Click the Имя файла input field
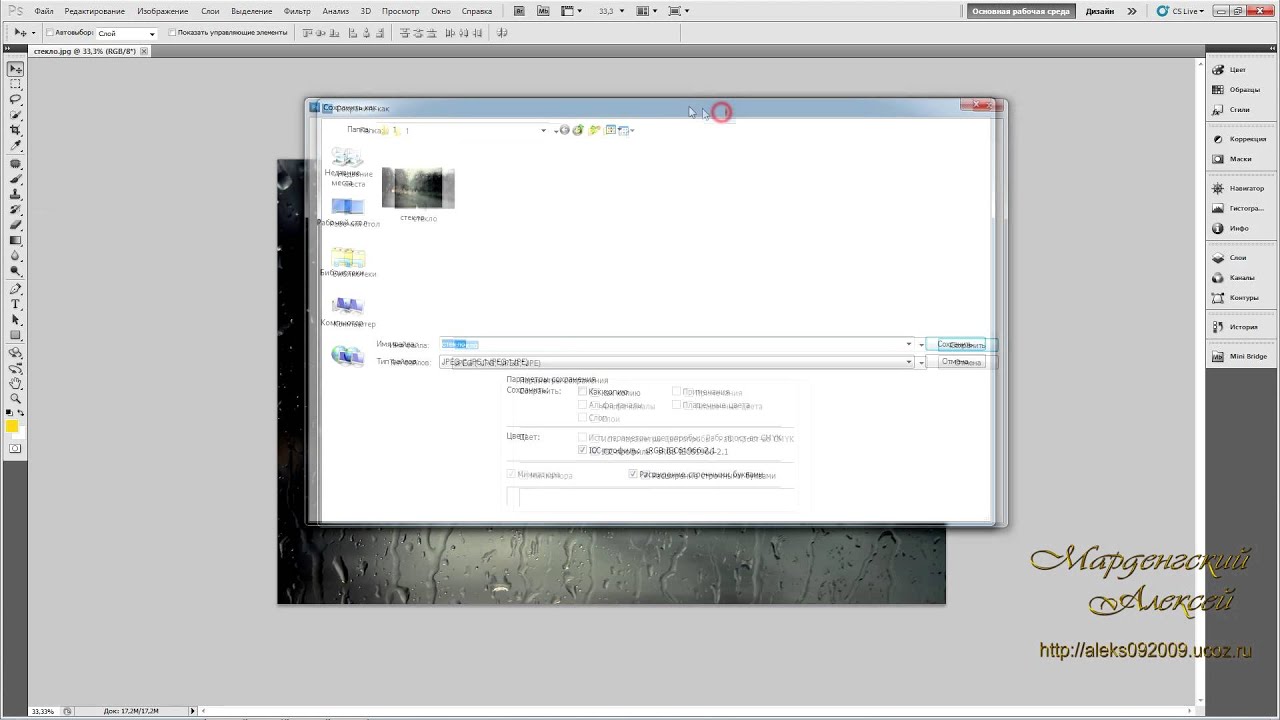1280x720 pixels. (x=676, y=344)
